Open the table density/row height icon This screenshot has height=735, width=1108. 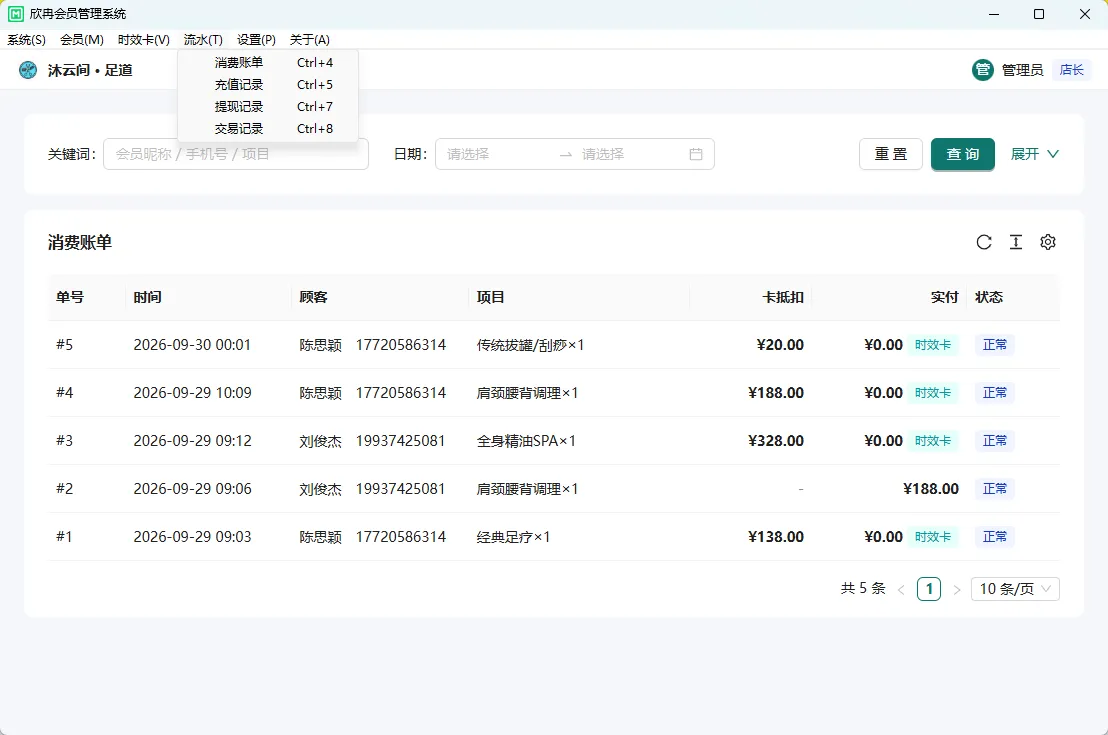pos(1015,242)
